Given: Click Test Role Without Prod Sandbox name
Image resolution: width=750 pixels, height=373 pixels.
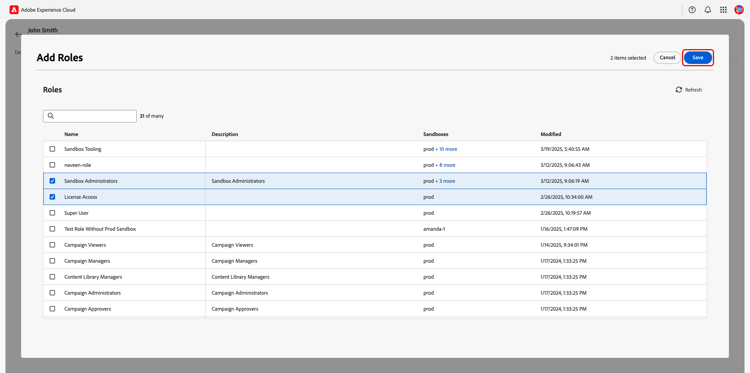Looking at the screenshot, I should point(100,229).
